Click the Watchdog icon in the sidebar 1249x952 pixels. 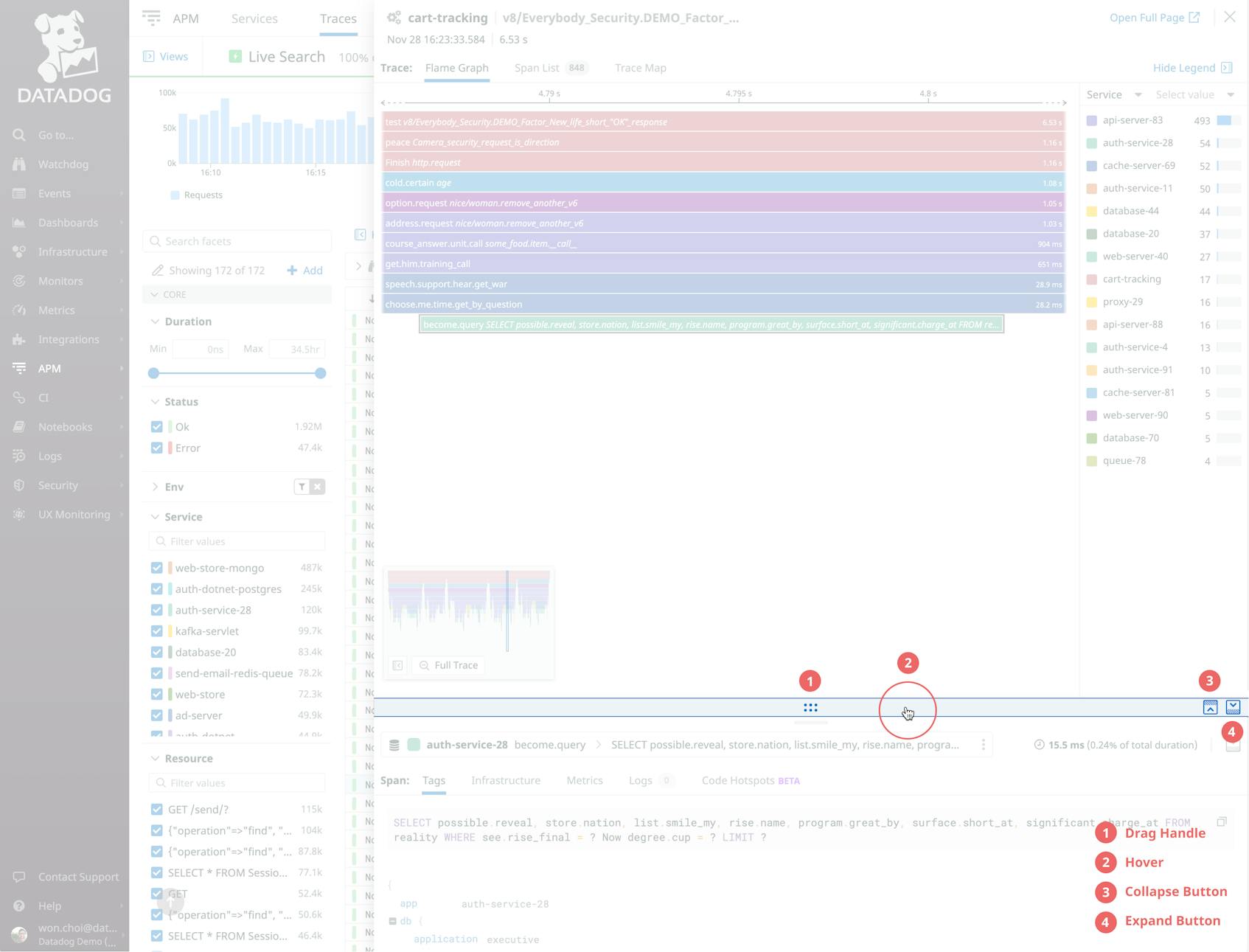[19, 164]
